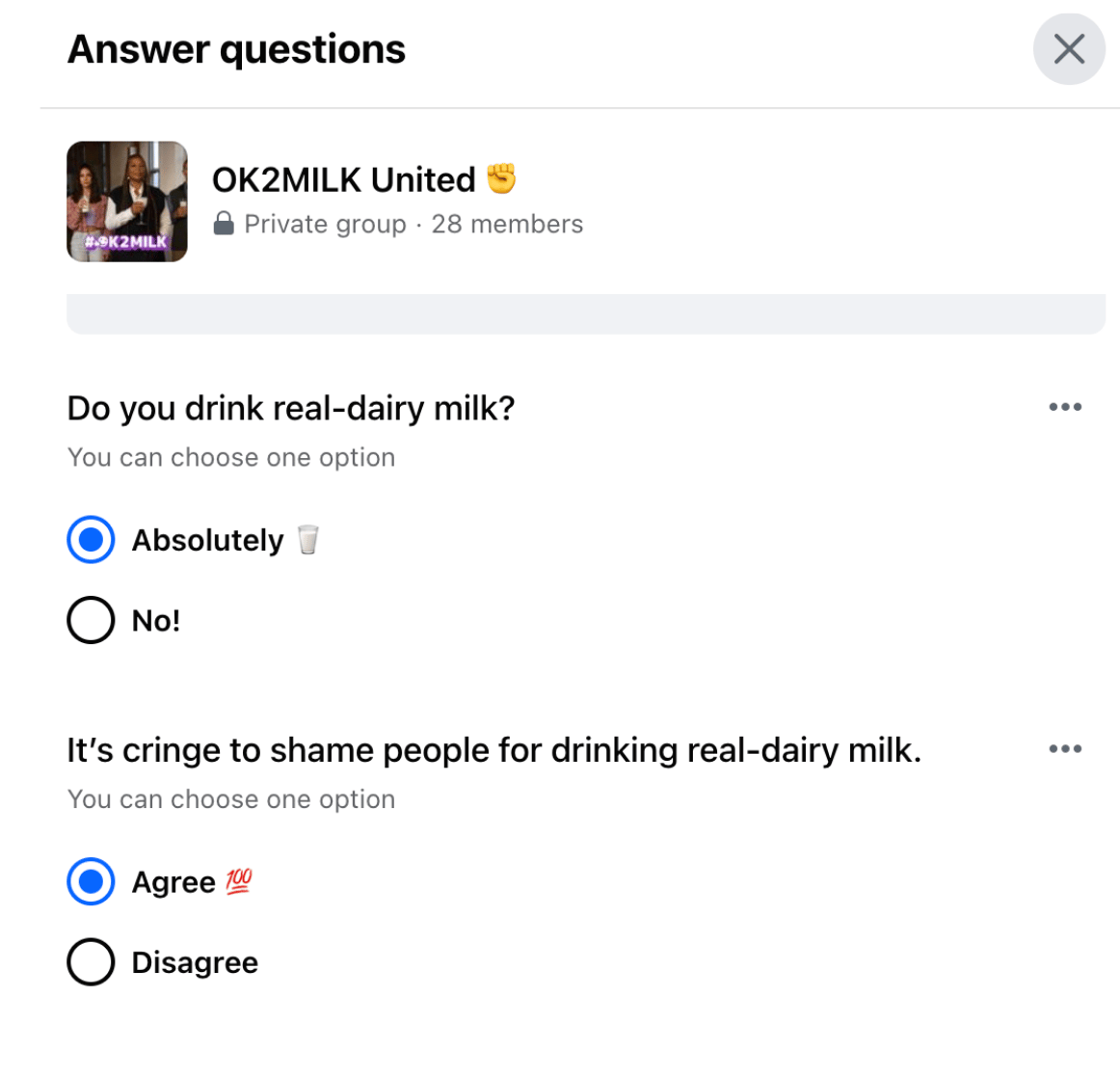Image resolution: width=1120 pixels, height=1078 pixels.
Task: Pick Disagree on the second question
Action: (90, 961)
